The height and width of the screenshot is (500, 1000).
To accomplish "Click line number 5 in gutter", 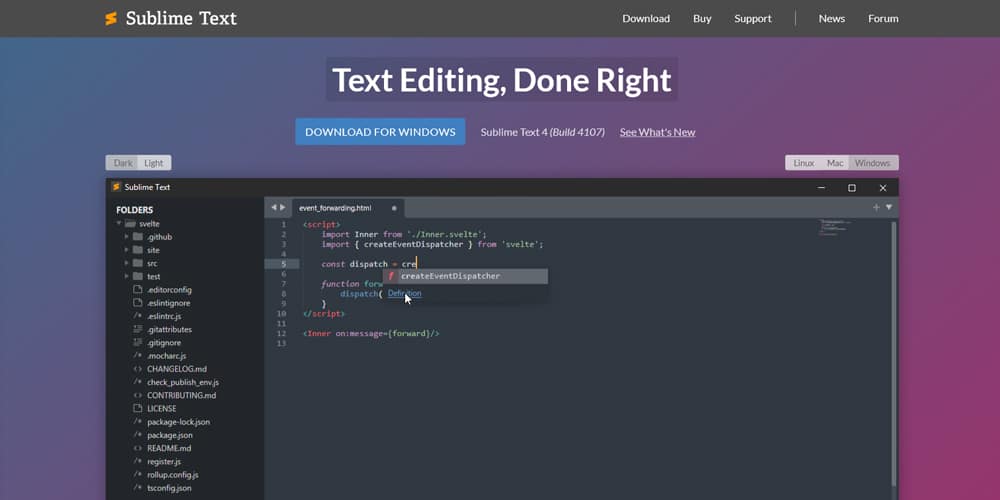I will 284,264.
